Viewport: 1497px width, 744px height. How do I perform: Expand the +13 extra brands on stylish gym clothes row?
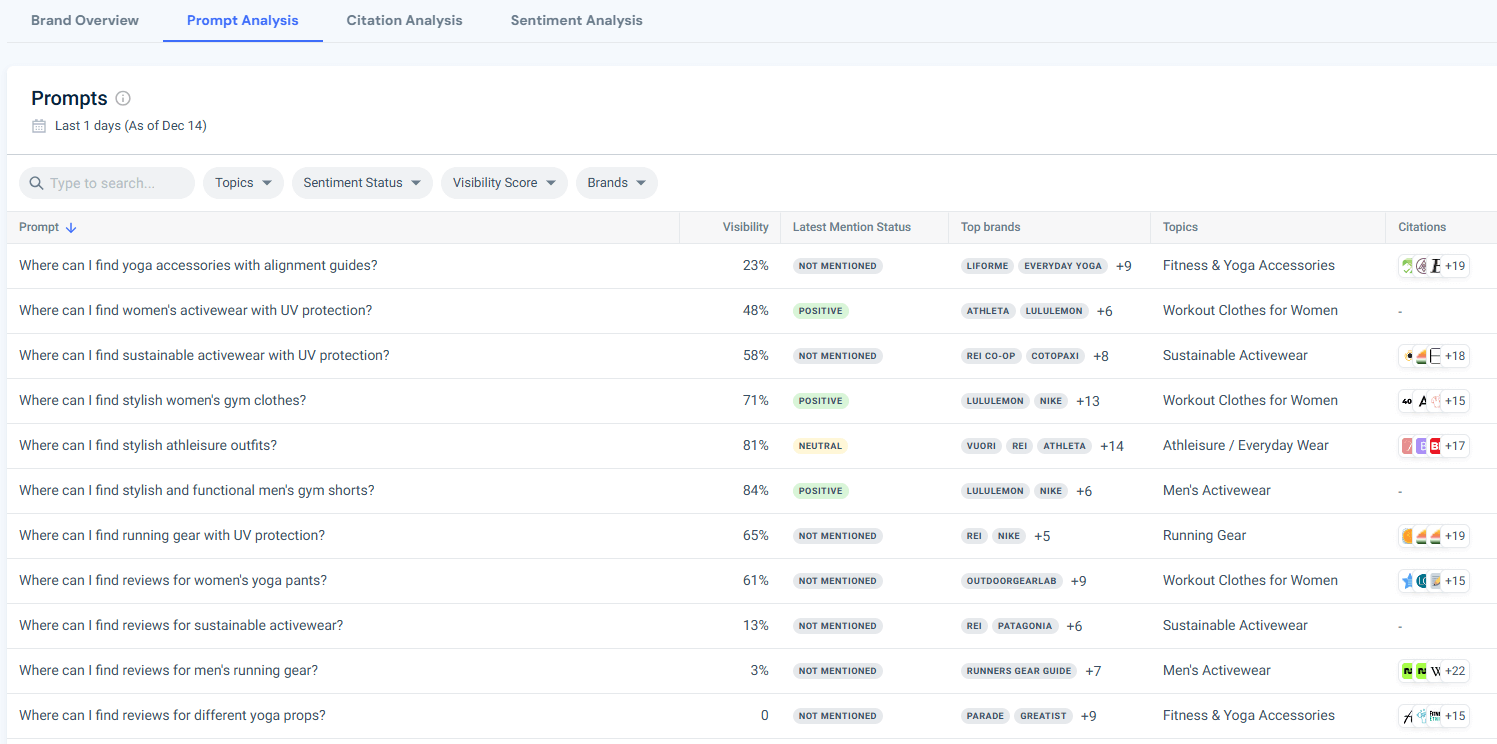click(x=1087, y=400)
